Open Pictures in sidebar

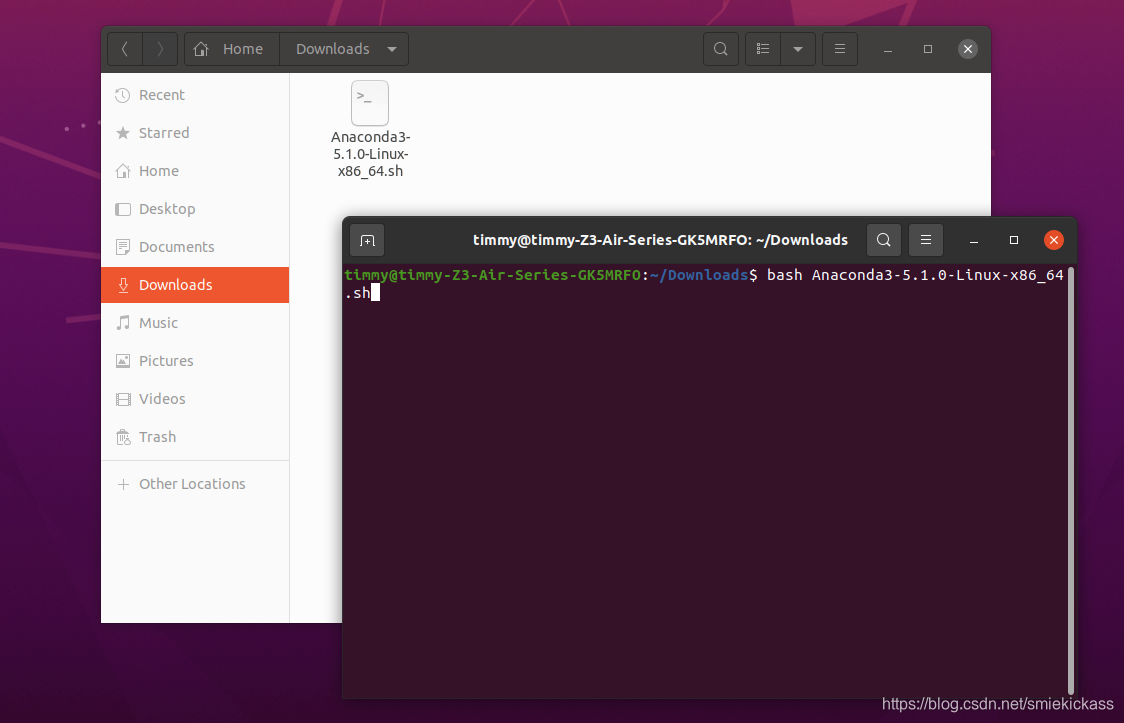coord(195,360)
